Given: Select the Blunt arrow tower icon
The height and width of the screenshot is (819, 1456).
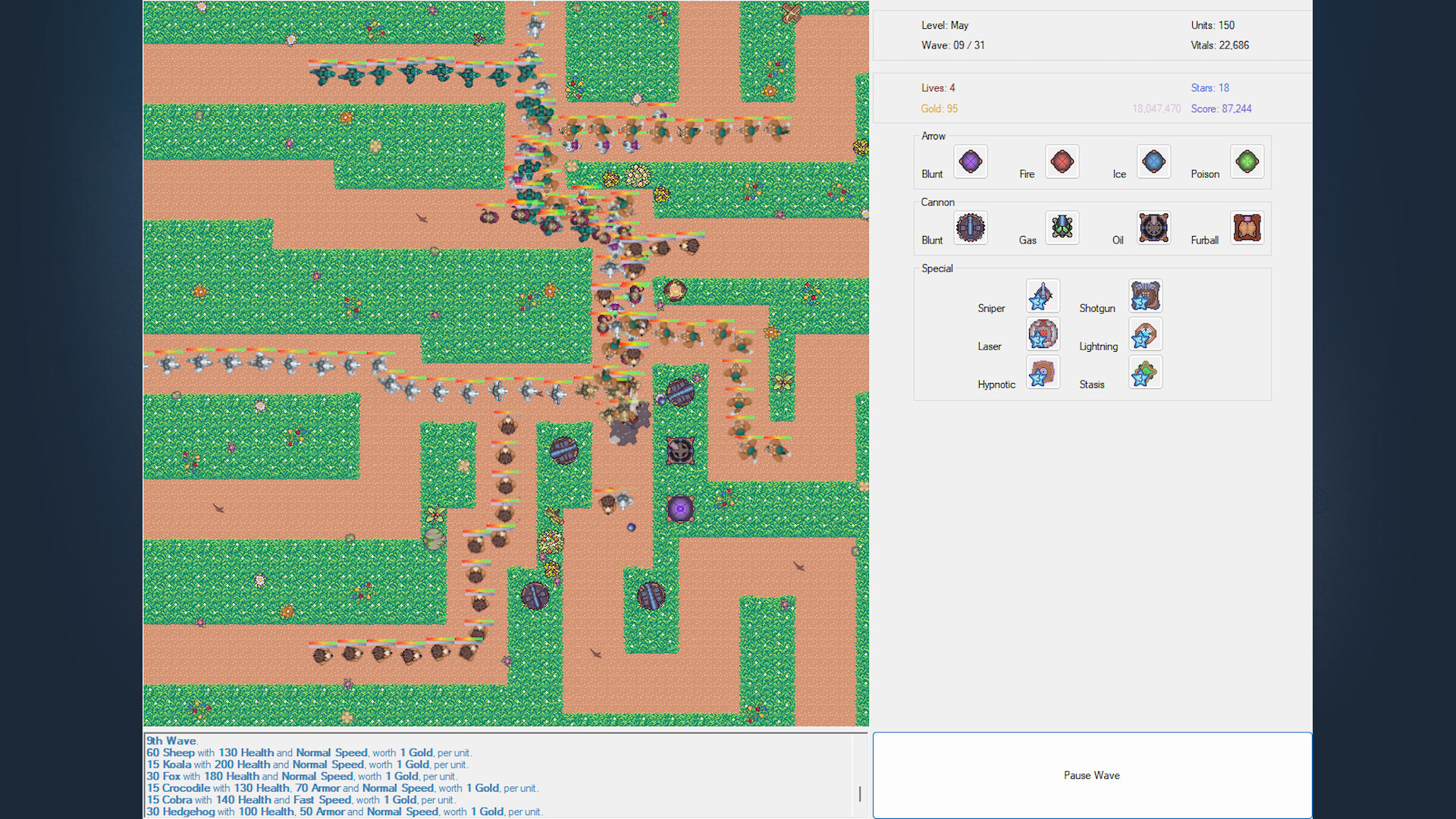Looking at the screenshot, I should [970, 162].
